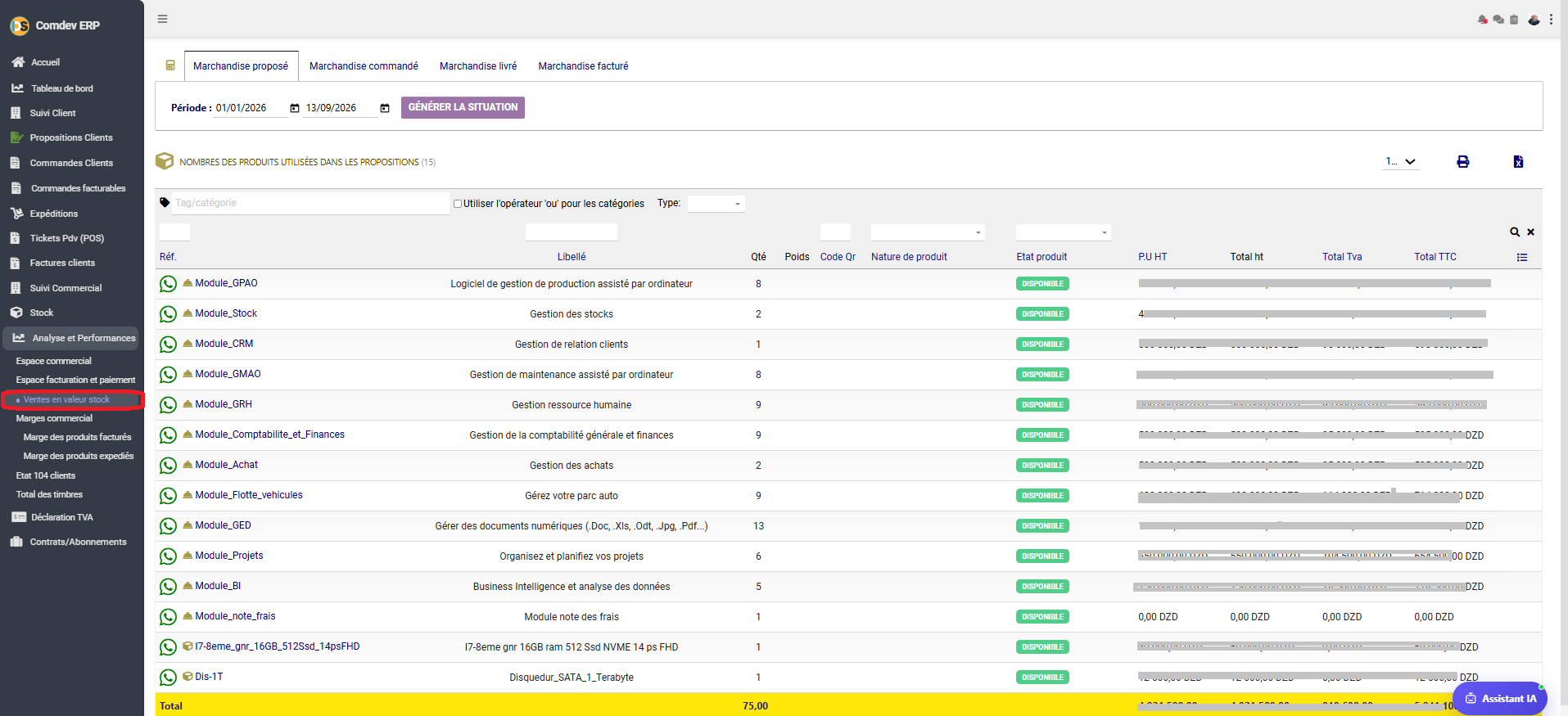Image resolution: width=1568 pixels, height=716 pixels.
Task: Open I7-8eme_gnr_16GB_512Ssd_14psFHD product reference
Action: tap(278, 646)
